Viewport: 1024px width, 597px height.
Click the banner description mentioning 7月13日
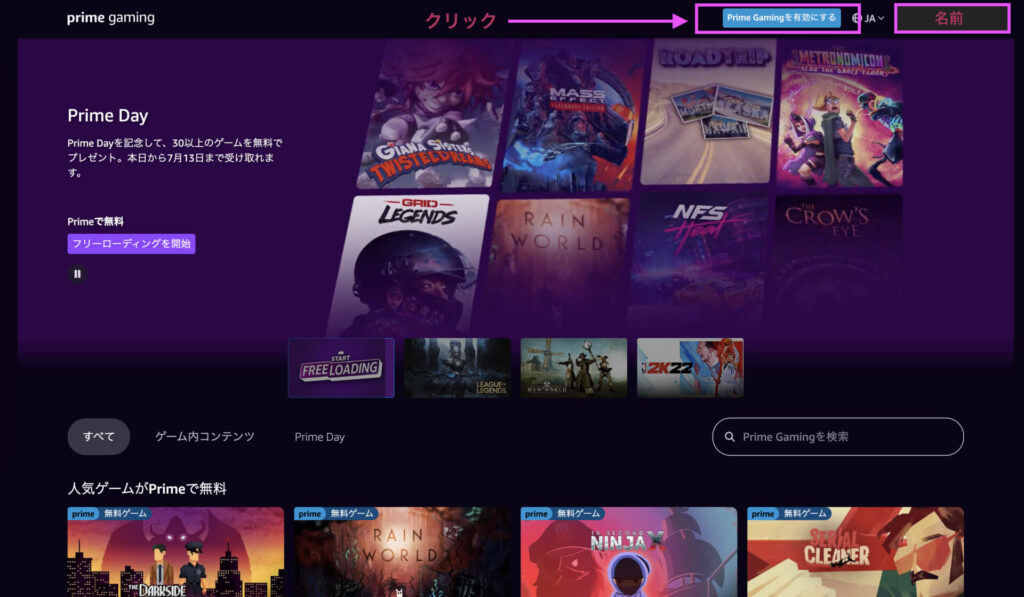click(x=175, y=157)
